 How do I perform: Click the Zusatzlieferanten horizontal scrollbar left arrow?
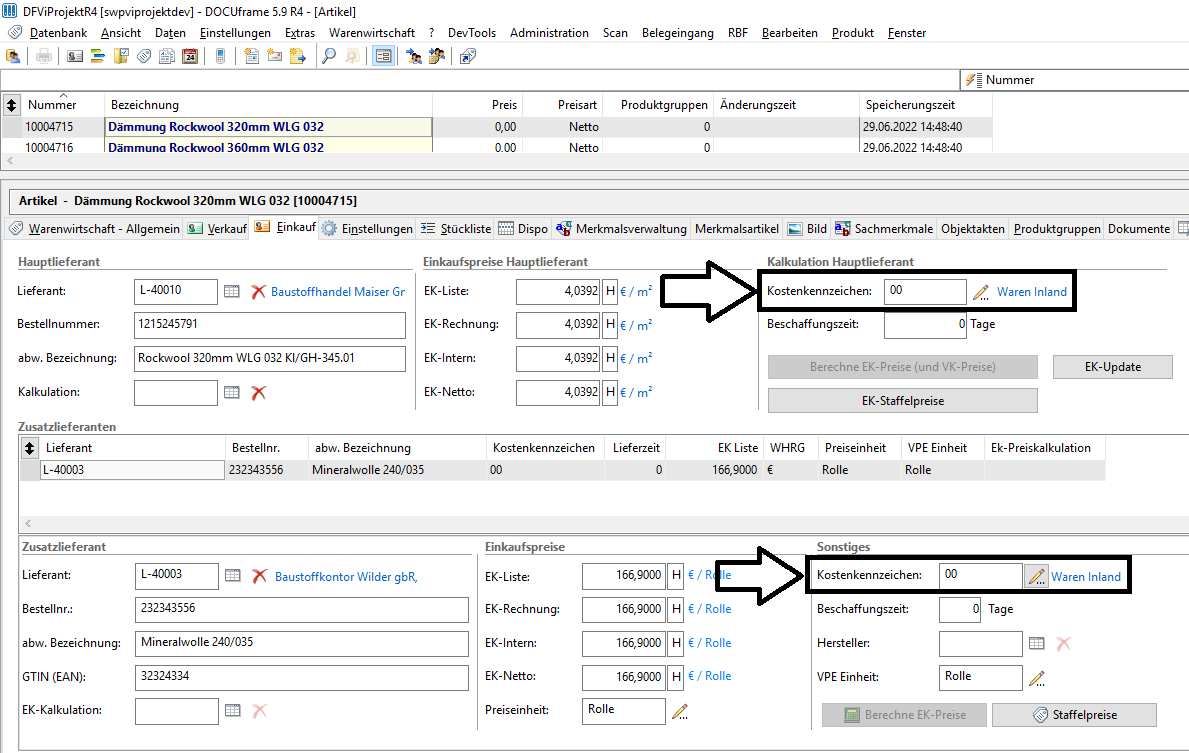click(x=28, y=523)
